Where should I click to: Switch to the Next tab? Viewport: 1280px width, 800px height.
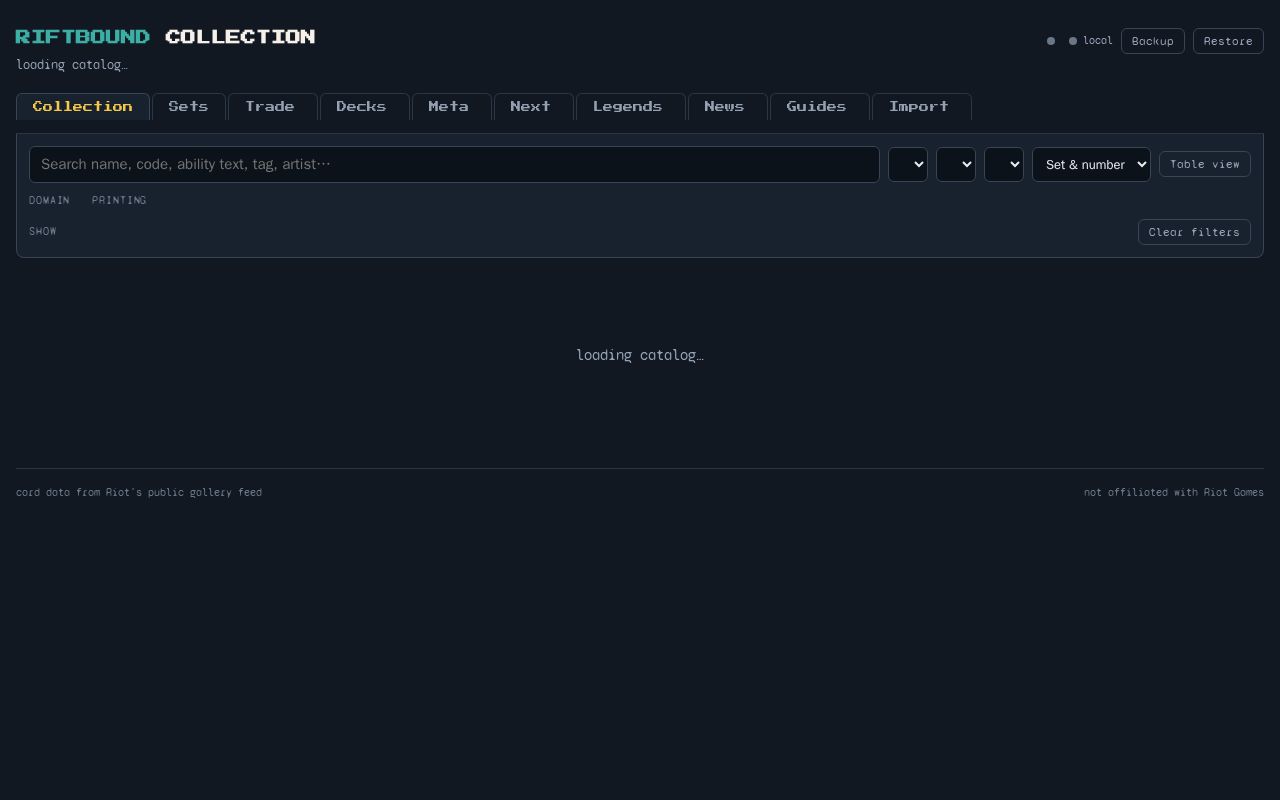click(x=533, y=106)
